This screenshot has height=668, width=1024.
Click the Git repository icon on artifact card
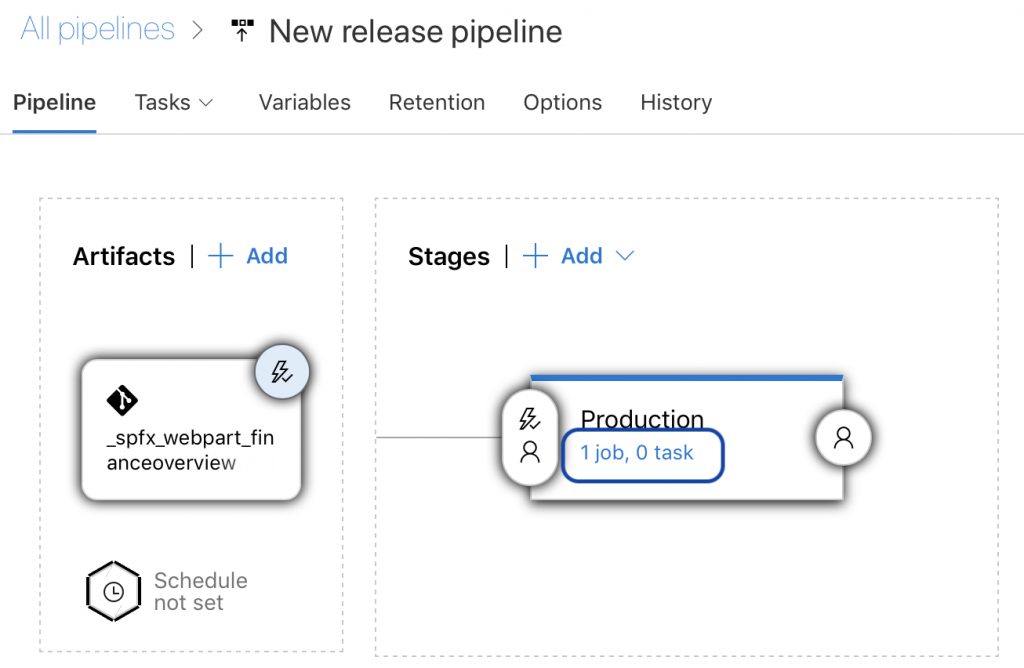(x=122, y=401)
